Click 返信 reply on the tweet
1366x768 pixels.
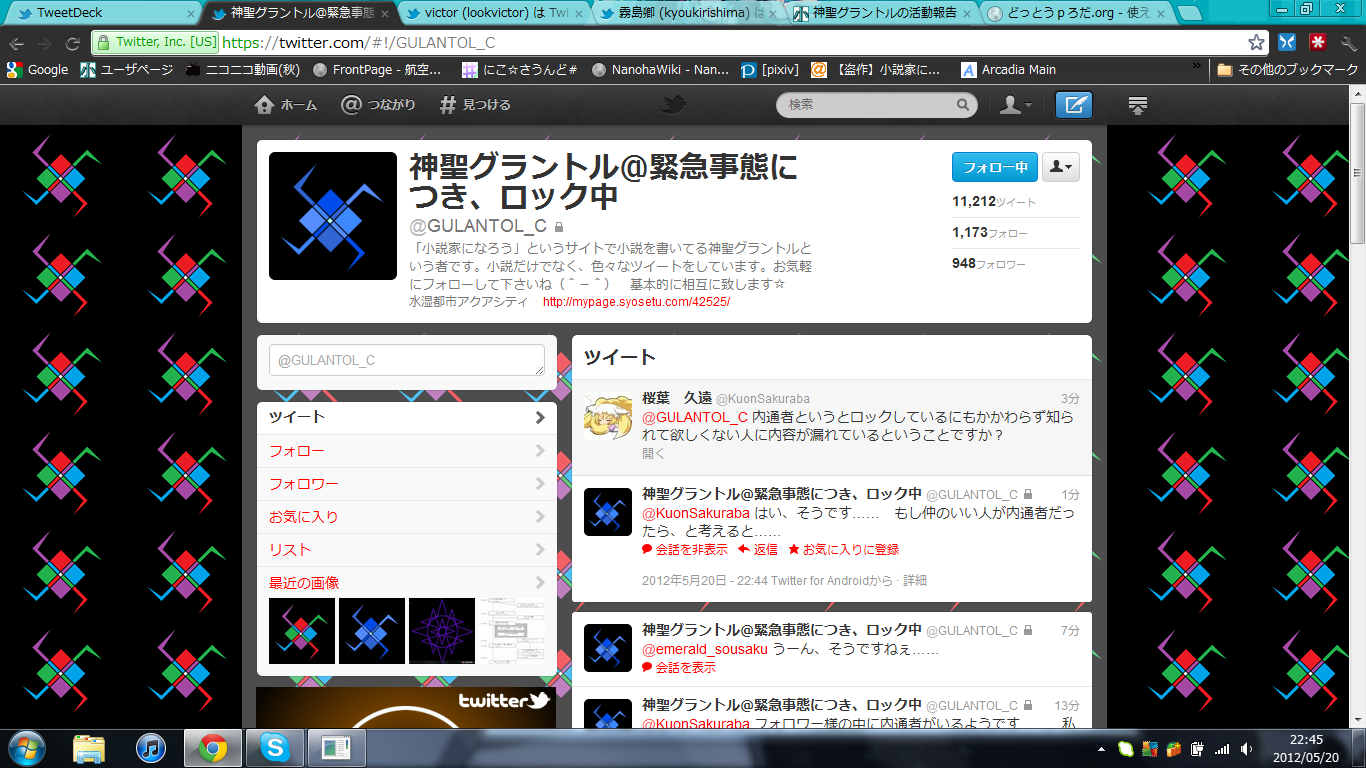(x=758, y=549)
